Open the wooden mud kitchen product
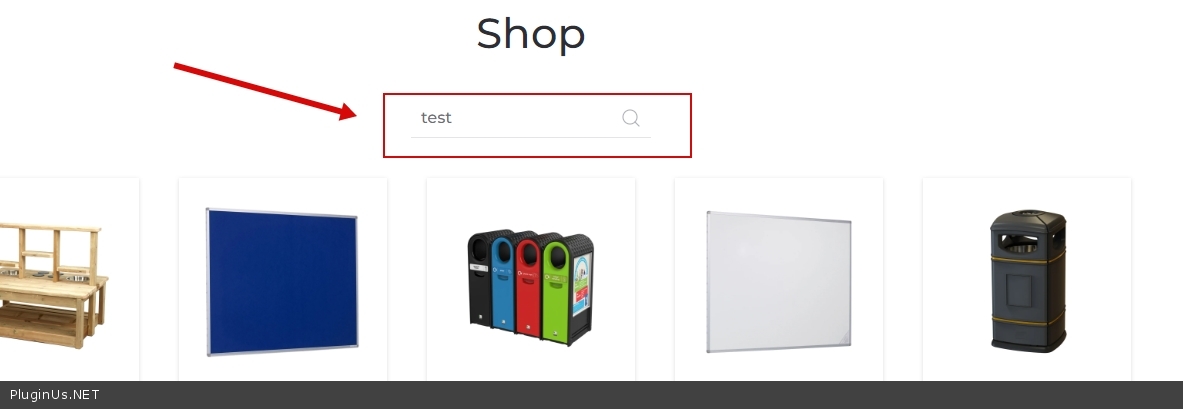This screenshot has width=1183, height=409. 53,285
